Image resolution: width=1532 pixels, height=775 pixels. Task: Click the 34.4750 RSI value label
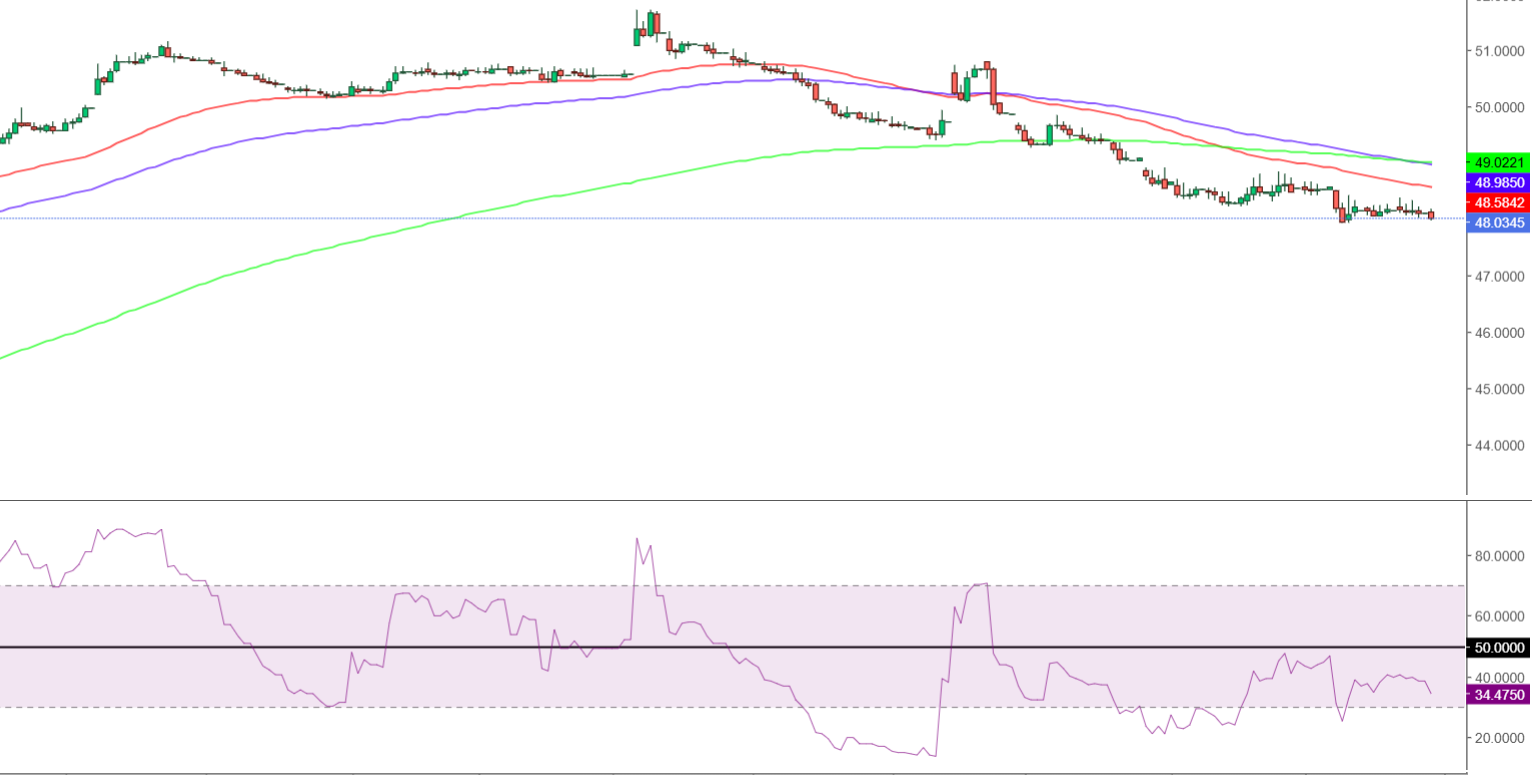pos(1498,694)
